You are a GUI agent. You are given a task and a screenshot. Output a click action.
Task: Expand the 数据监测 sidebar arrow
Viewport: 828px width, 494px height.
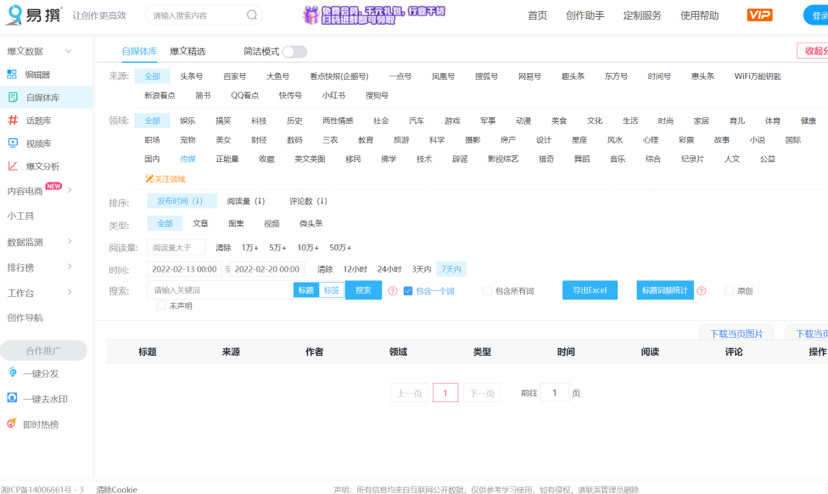click(69, 241)
